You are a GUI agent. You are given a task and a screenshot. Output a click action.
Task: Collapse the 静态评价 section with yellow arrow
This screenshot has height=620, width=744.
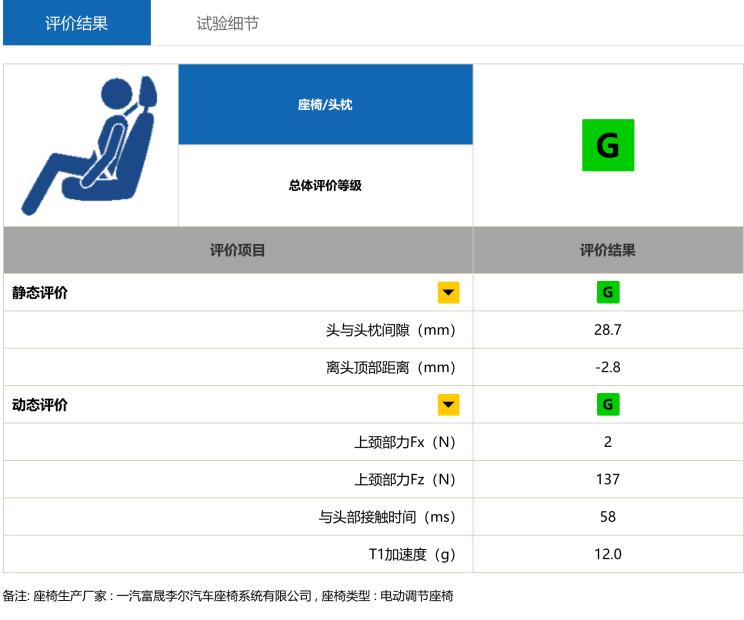coord(448,292)
